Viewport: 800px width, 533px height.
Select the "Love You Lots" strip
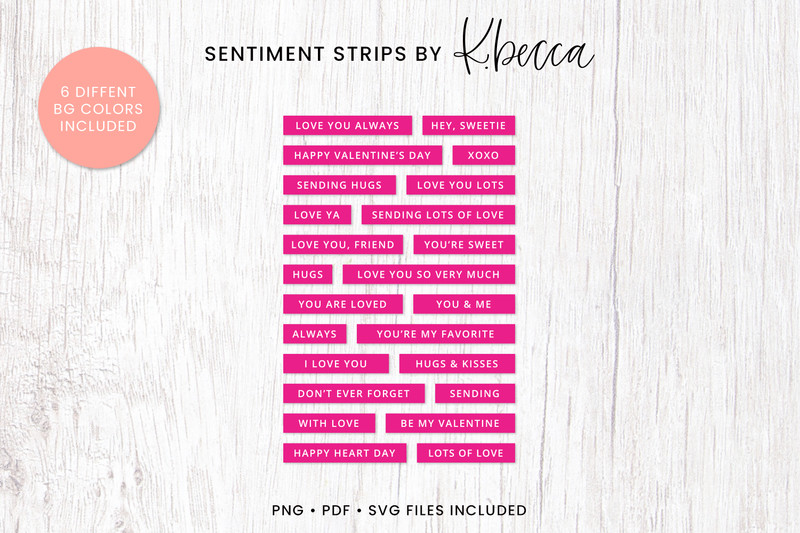460,185
